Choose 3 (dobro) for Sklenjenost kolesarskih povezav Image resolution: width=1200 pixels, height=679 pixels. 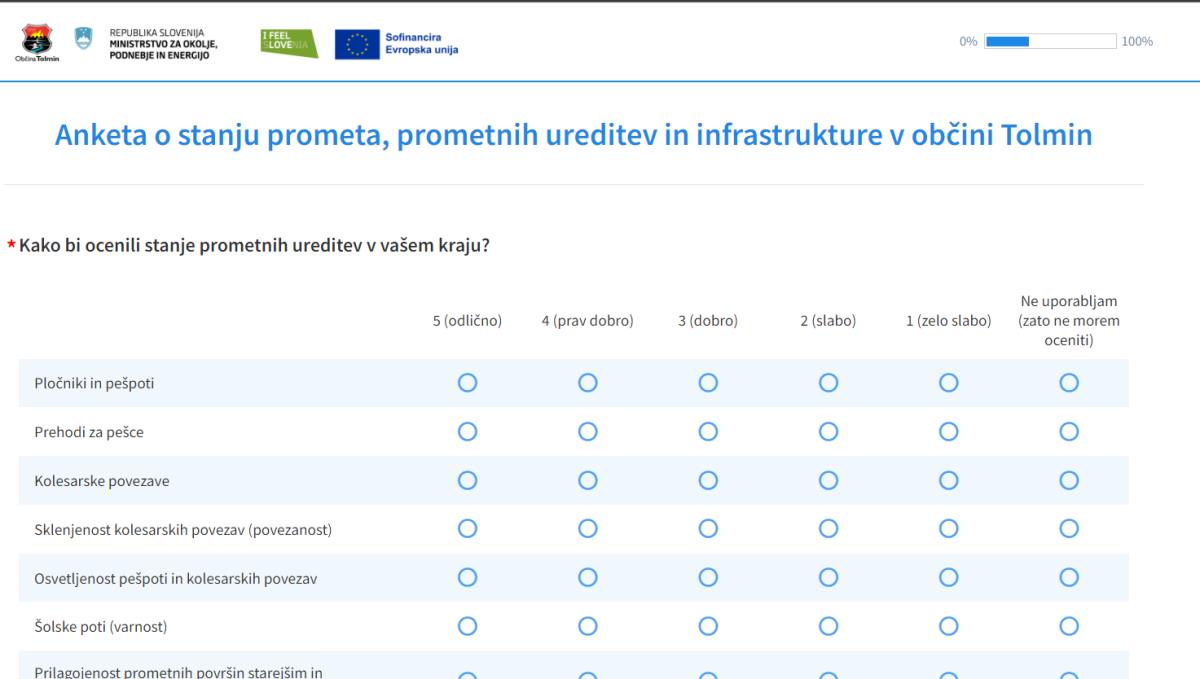point(708,528)
